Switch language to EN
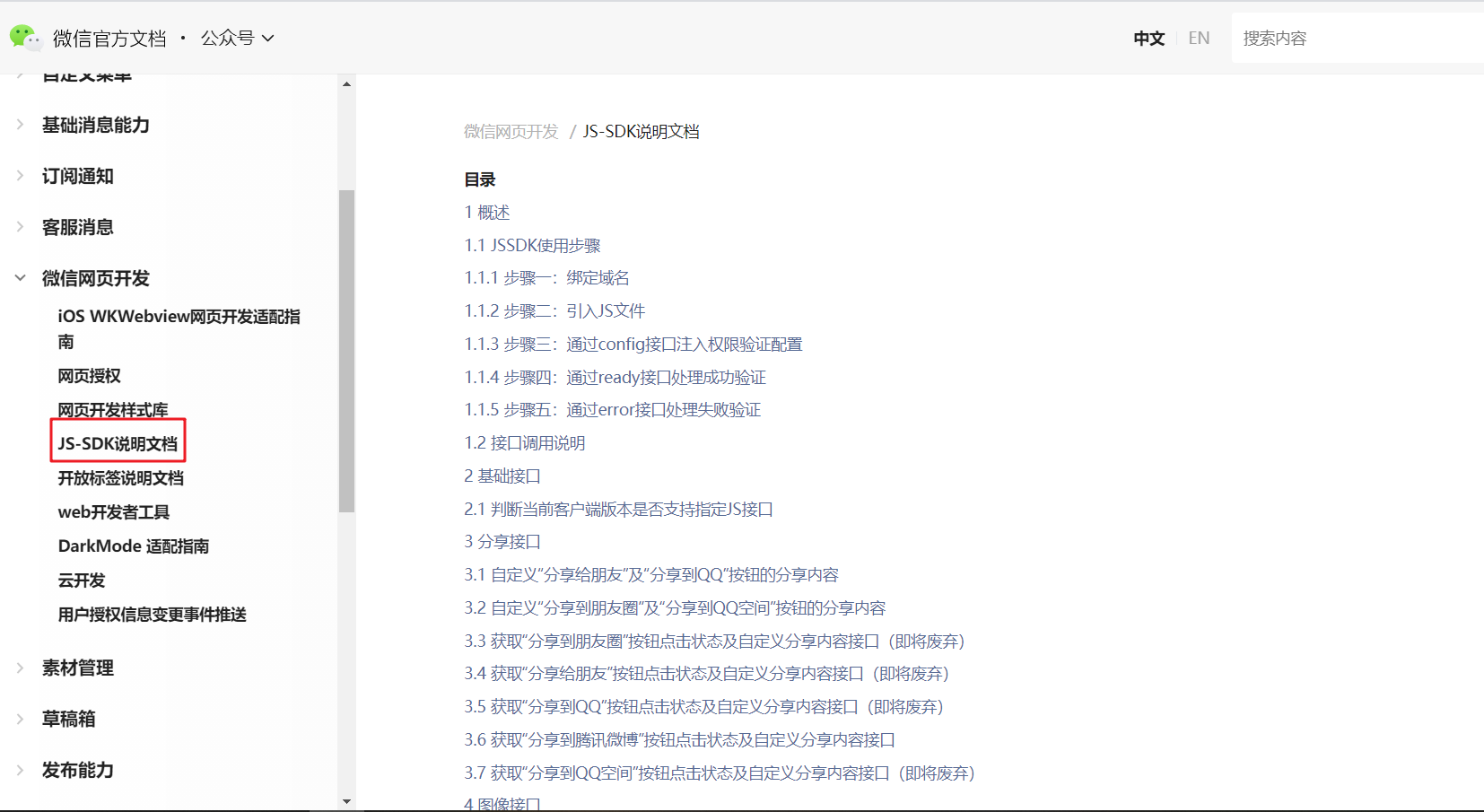Viewport: 1484px width, 812px height. pos(1199,38)
